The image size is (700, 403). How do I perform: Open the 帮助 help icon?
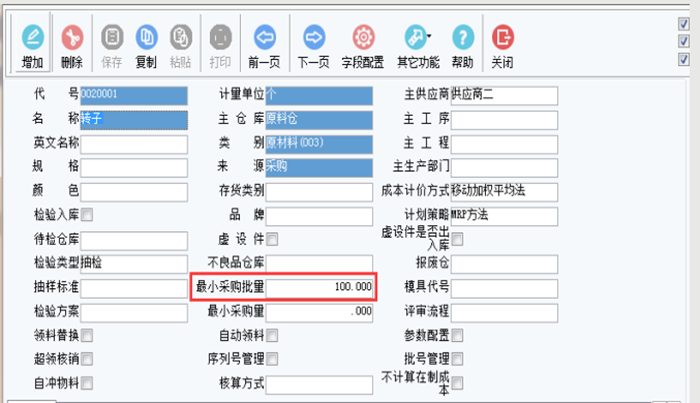tap(462, 46)
